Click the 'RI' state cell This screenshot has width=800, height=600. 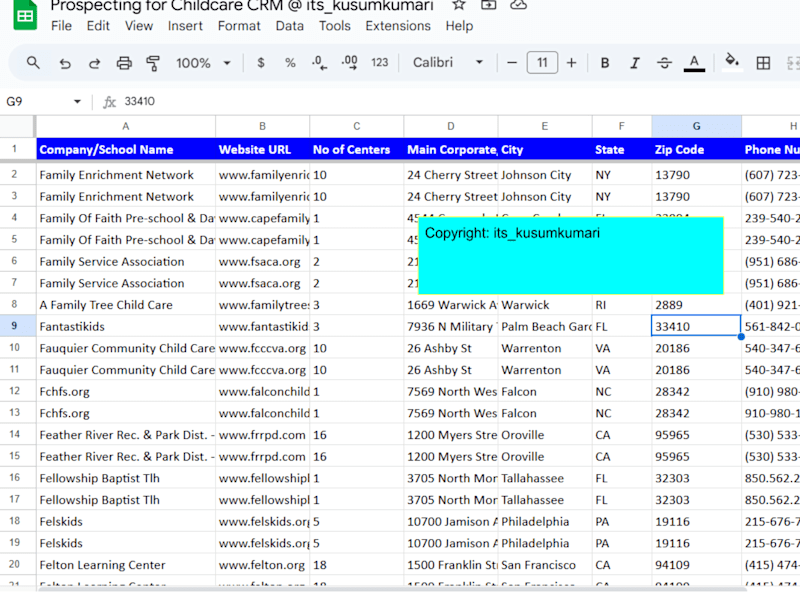pyautogui.click(x=622, y=305)
